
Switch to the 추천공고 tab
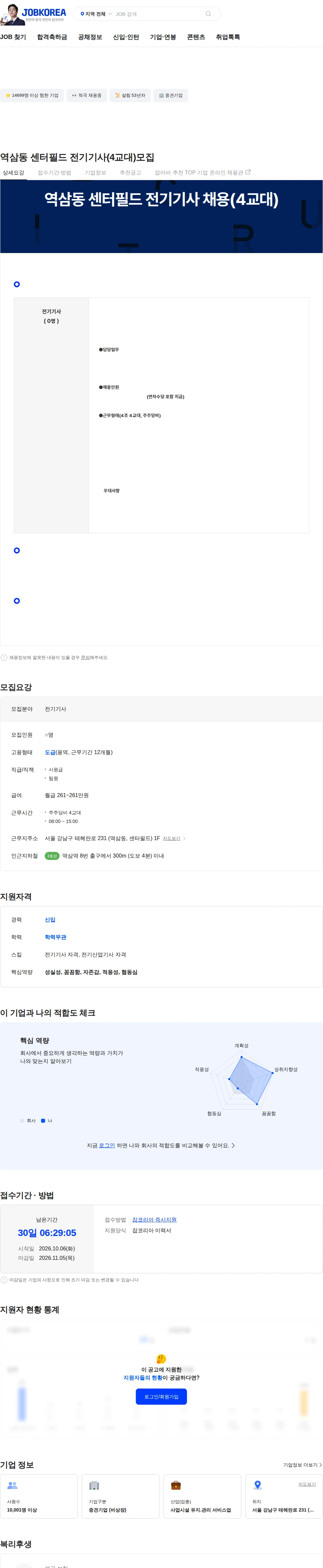pos(131,173)
